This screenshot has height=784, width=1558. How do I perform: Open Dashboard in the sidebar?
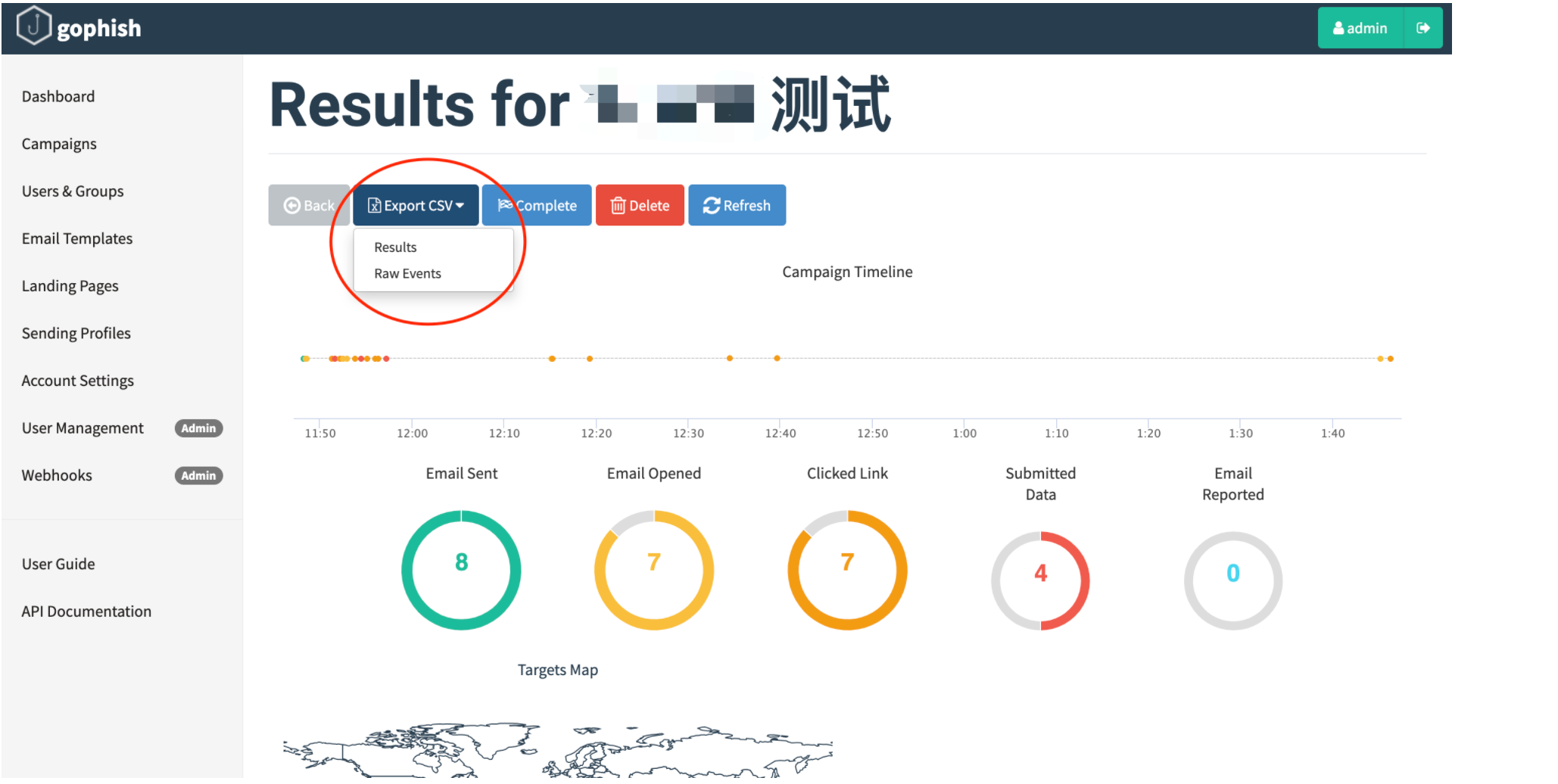[58, 97]
